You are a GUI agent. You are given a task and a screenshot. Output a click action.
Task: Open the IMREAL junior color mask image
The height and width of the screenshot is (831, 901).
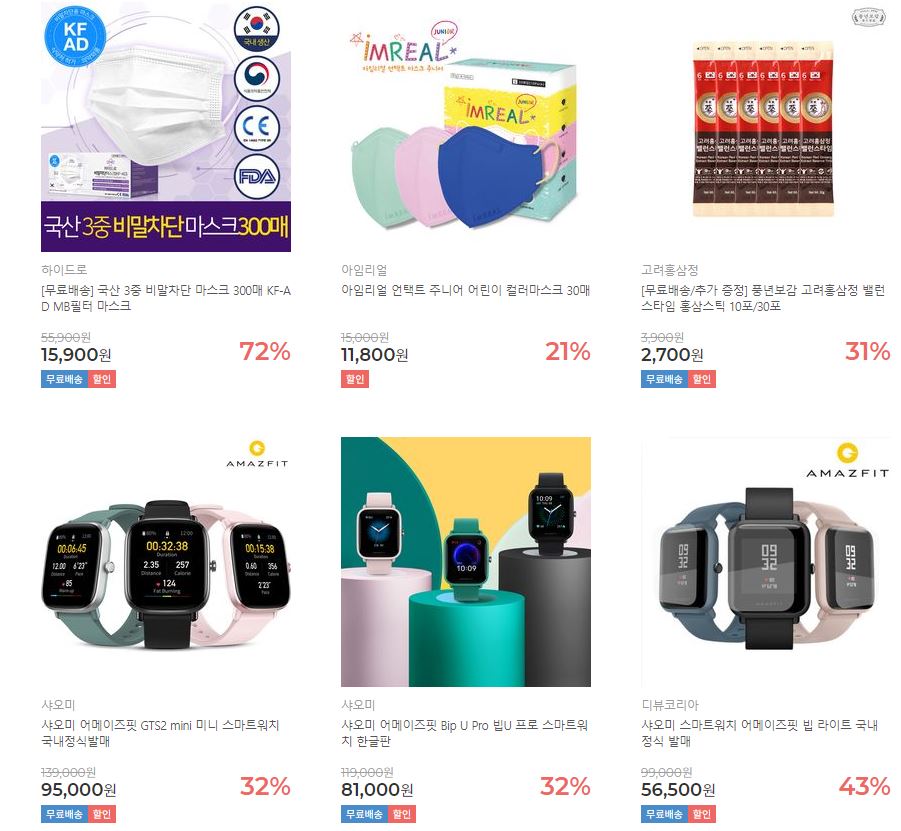[x=465, y=126]
